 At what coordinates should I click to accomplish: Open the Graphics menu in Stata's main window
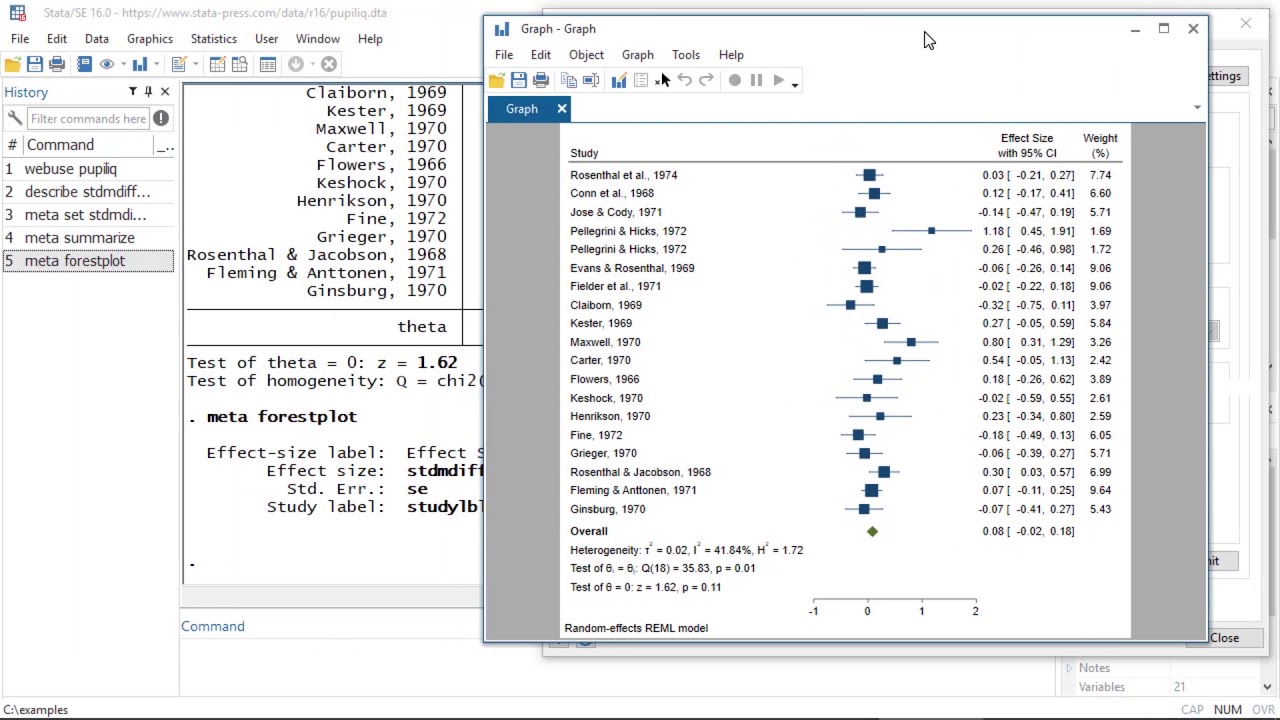[x=150, y=39]
